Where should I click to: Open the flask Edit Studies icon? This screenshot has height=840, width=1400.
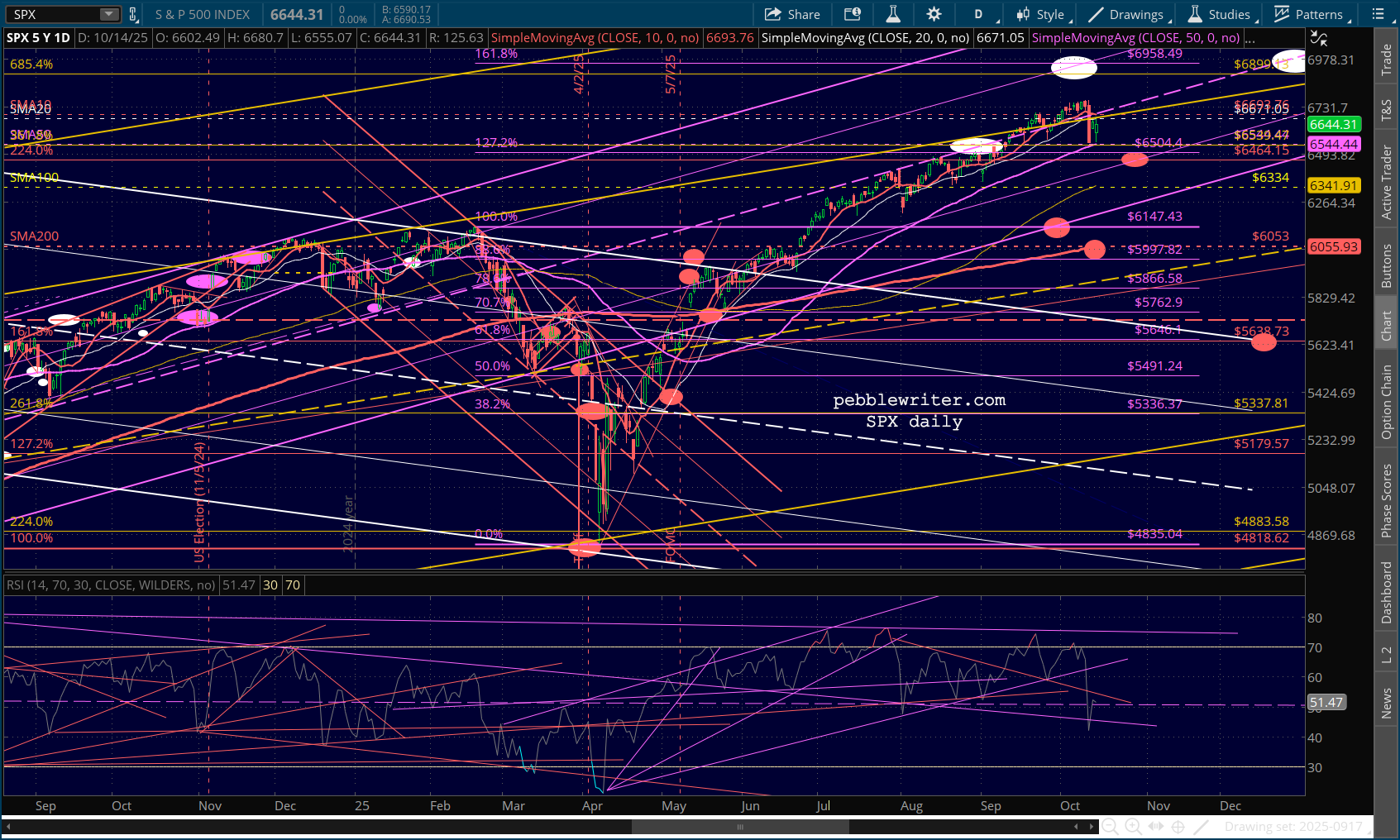893,14
